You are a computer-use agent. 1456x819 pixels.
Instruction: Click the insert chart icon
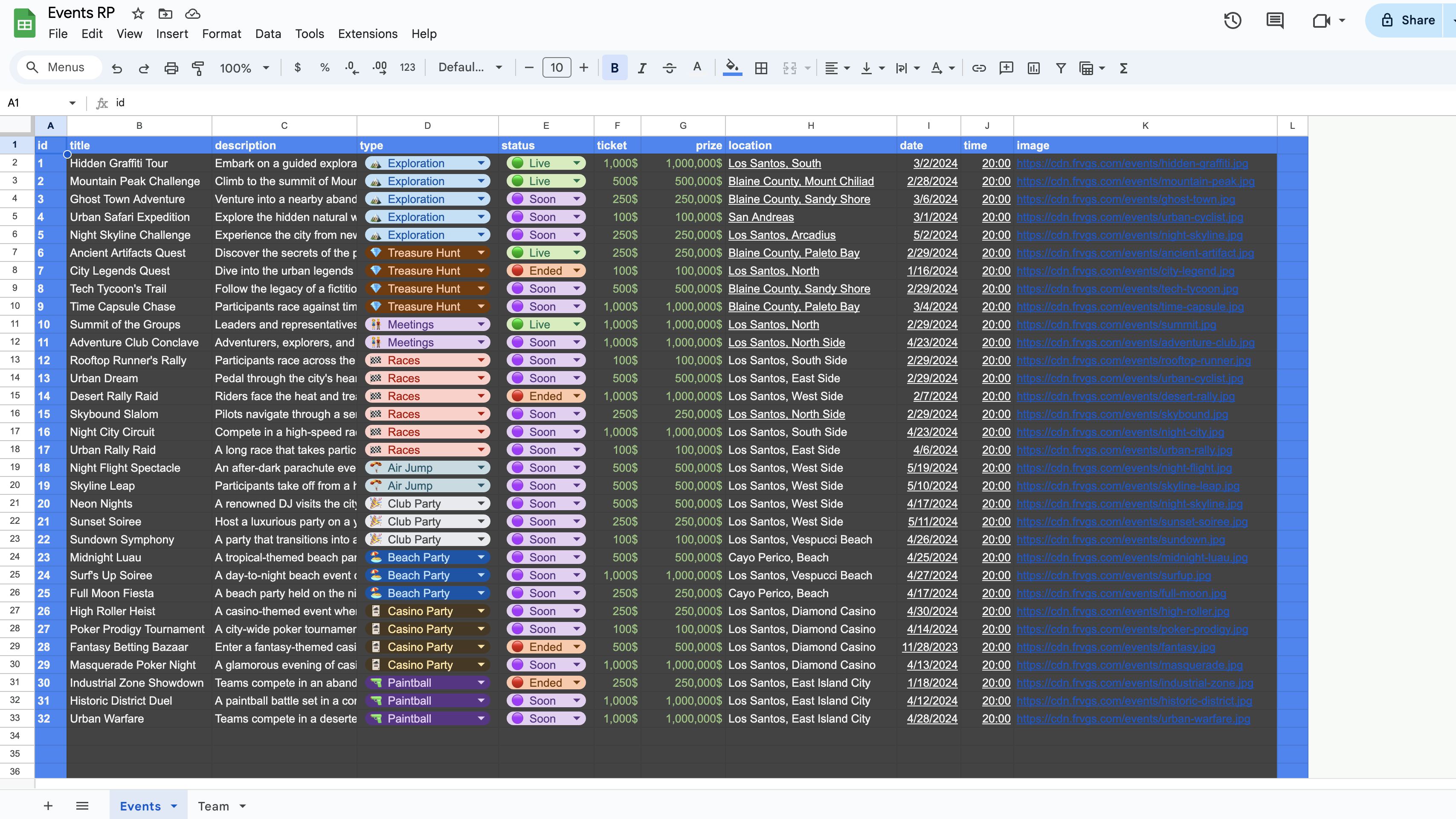1033,68
